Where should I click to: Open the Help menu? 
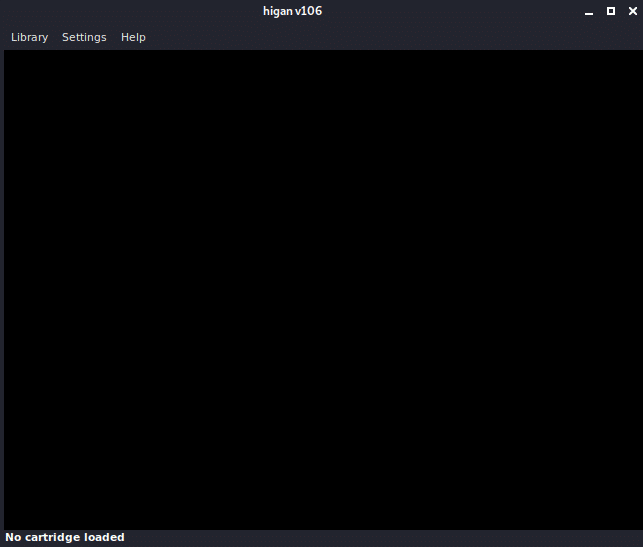tap(133, 37)
